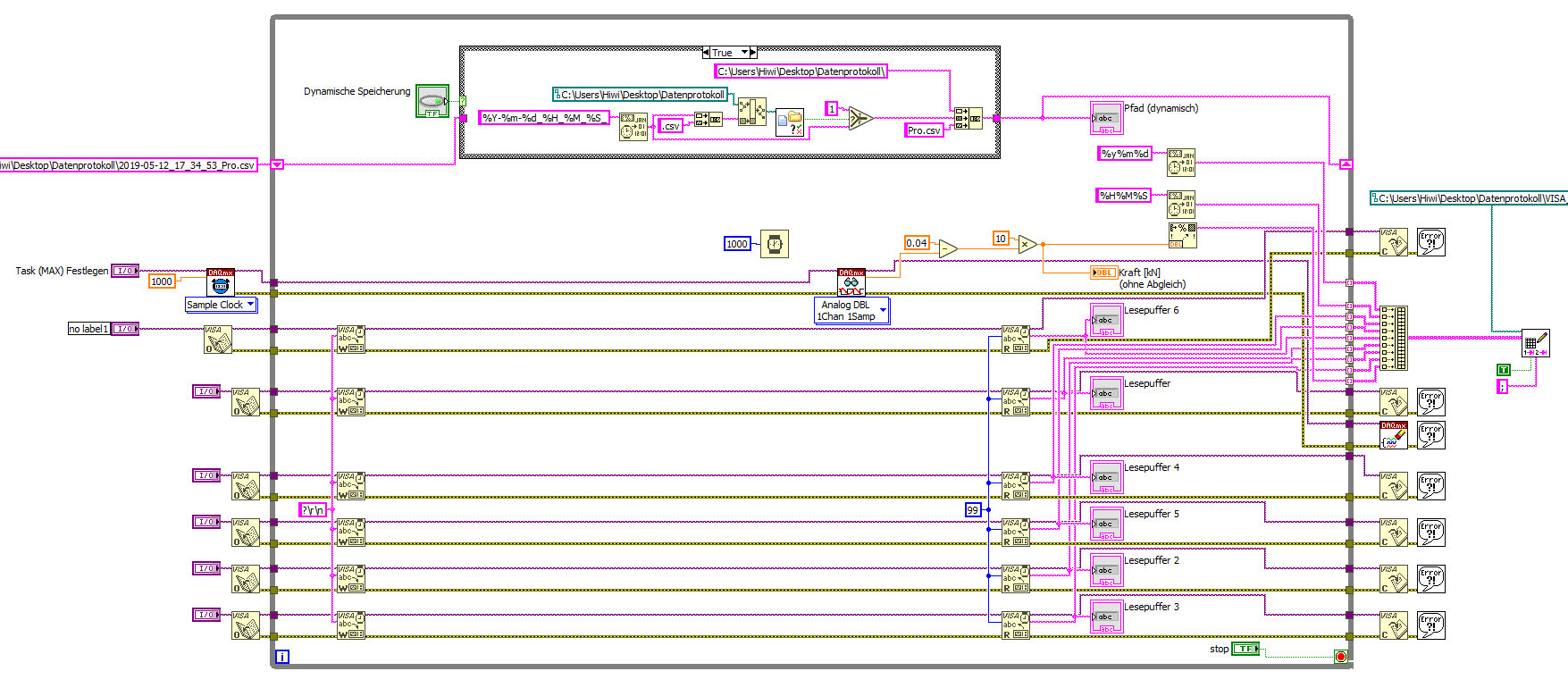The width and height of the screenshot is (1568, 688).
Task: Click the Lesepuffer 3 string indicator
Action: tap(1106, 617)
